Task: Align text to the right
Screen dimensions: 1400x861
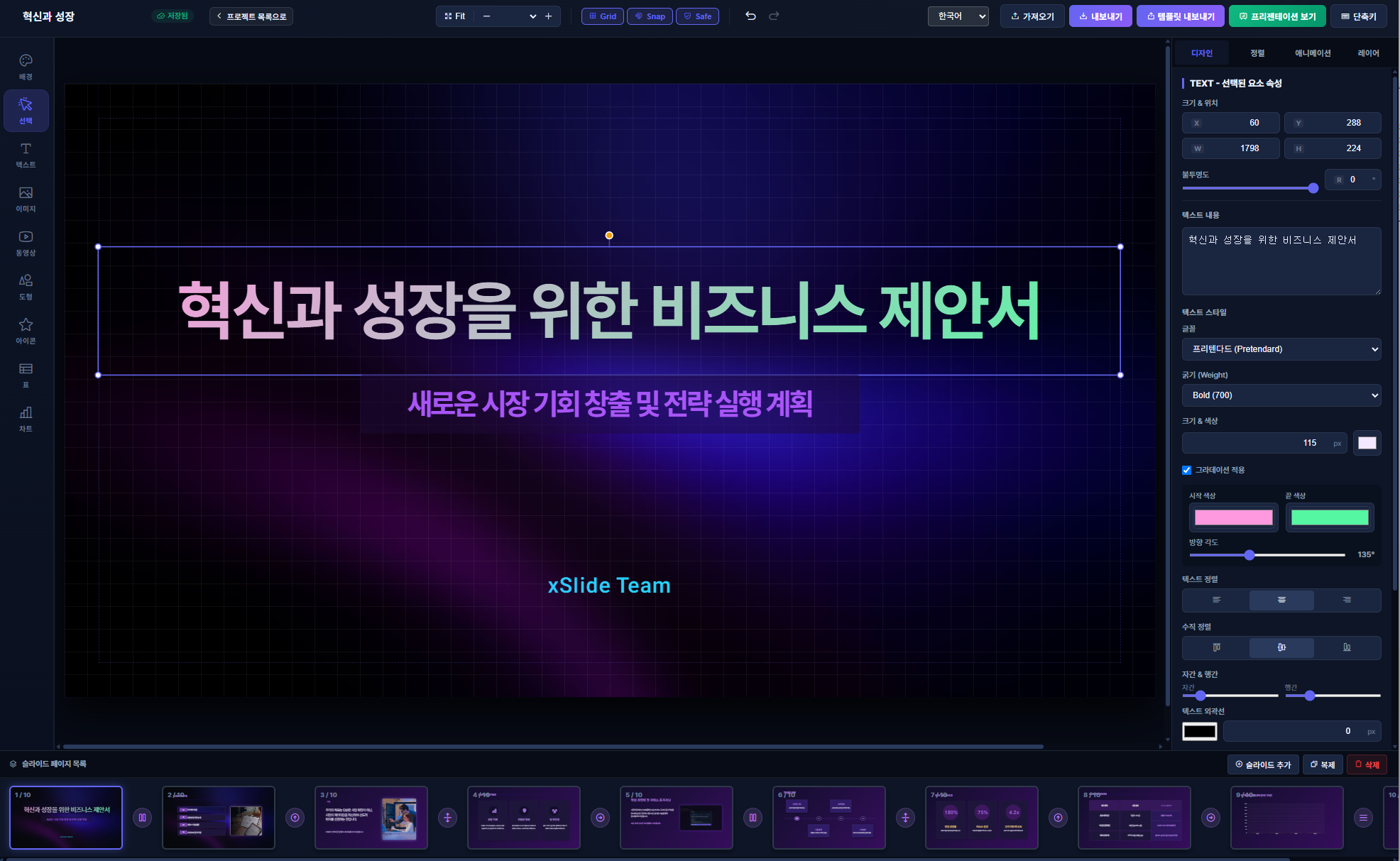Action: click(1347, 600)
